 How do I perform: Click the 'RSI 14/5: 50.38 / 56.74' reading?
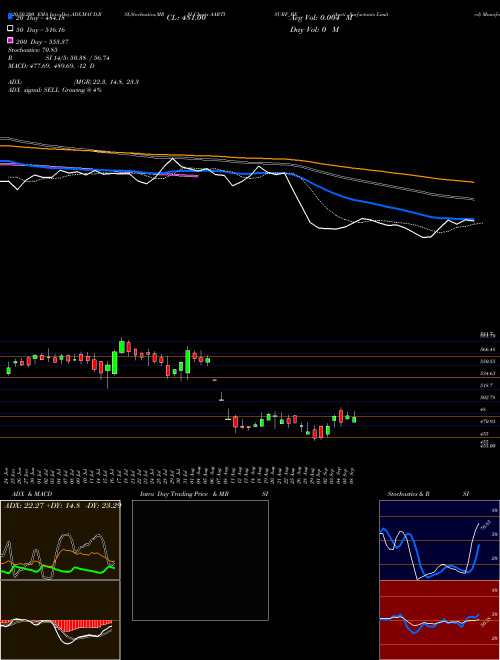pos(59,58)
